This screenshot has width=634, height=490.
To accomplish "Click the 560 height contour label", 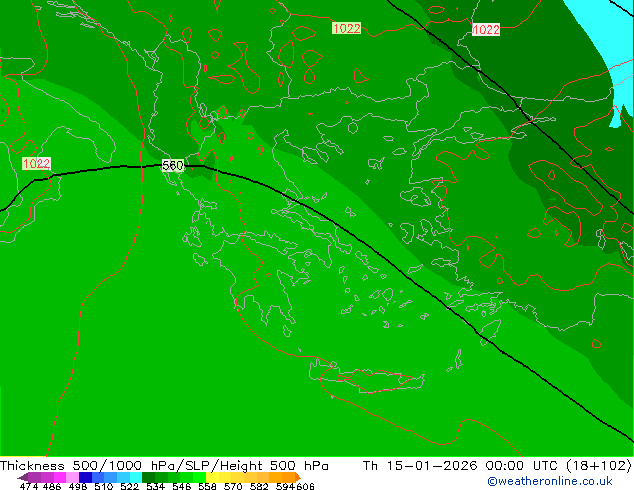I will click(173, 165).
